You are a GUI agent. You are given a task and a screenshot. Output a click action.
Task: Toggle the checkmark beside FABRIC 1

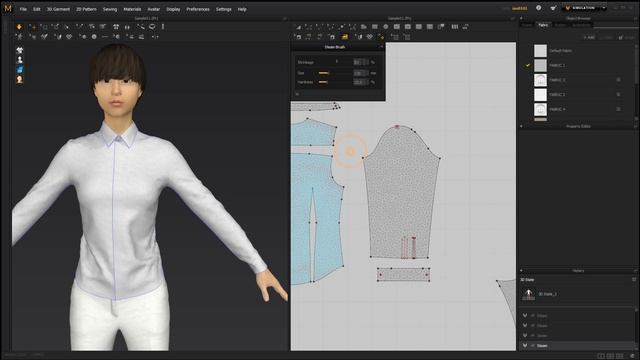tap(528, 65)
